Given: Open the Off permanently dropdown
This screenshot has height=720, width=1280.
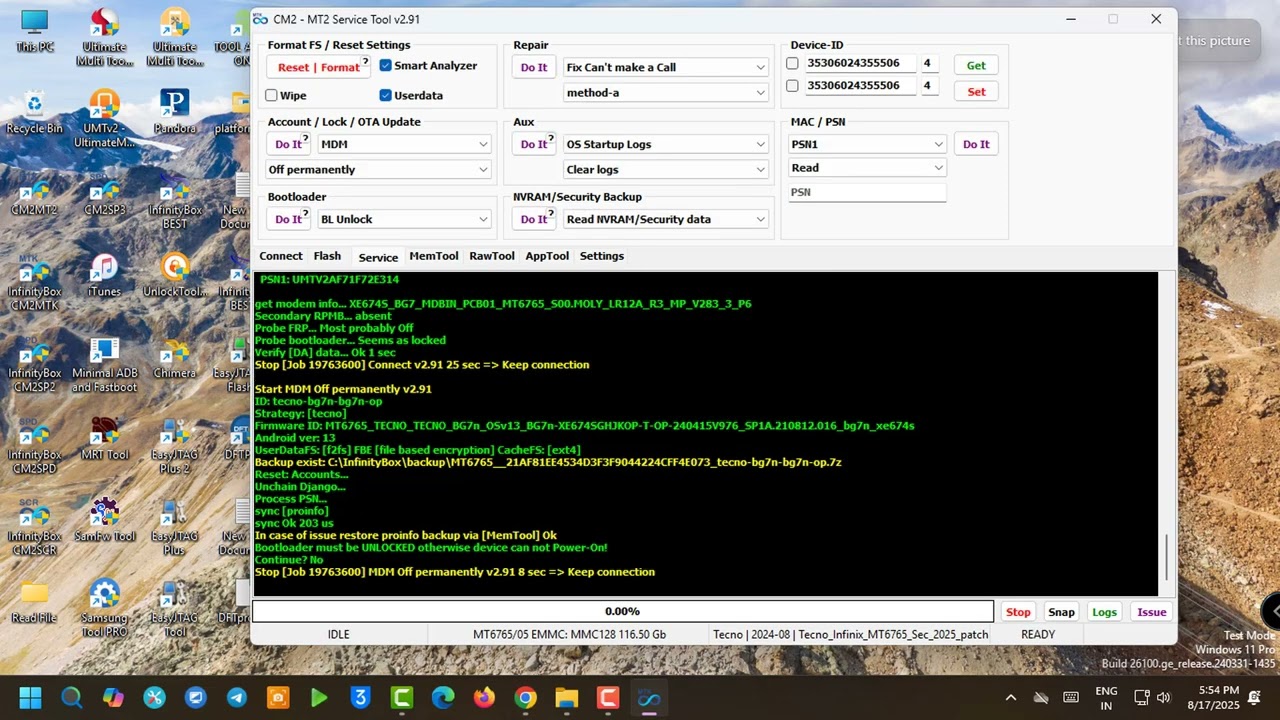Looking at the screenshot, I should point(379,169).
